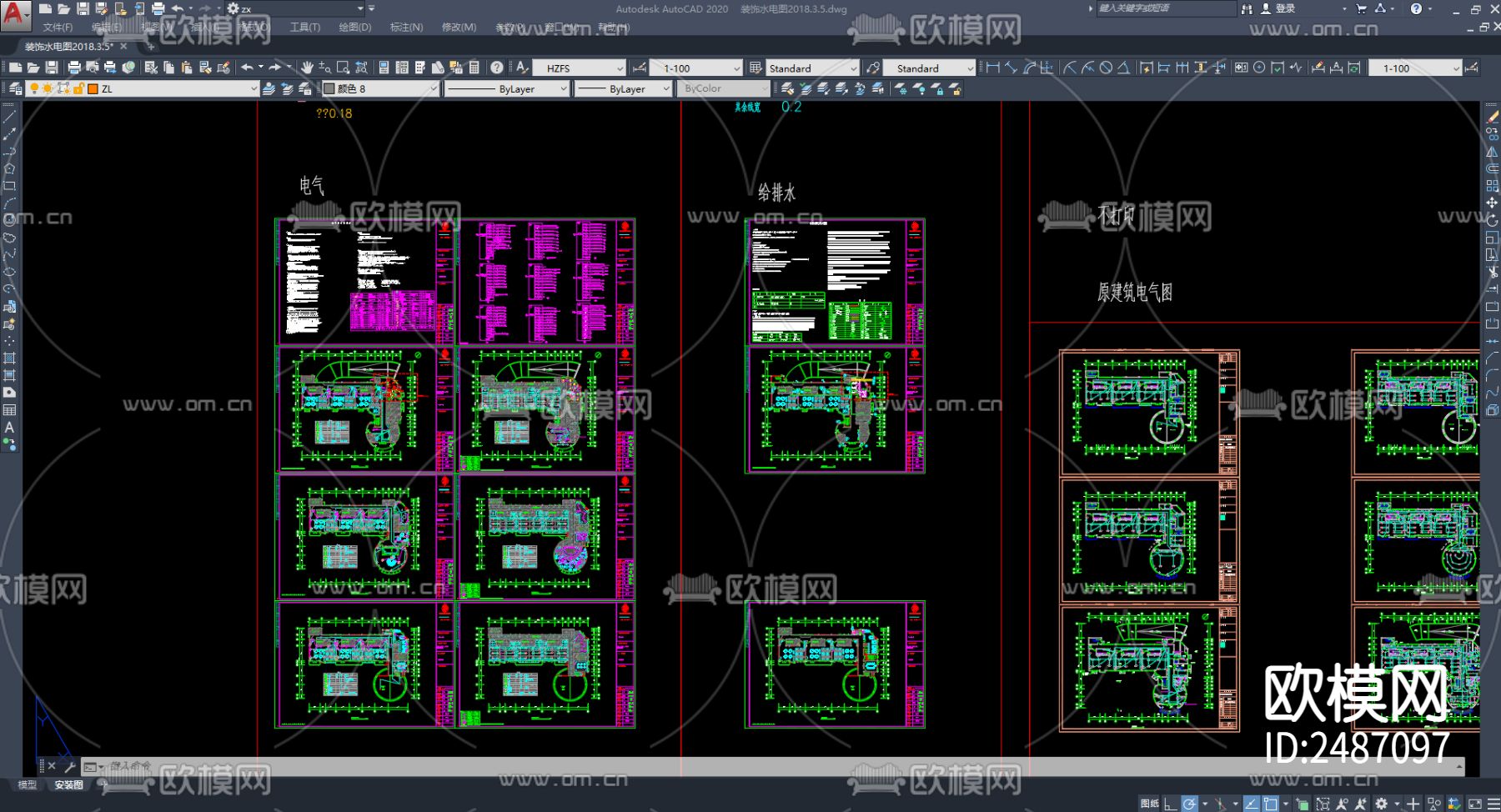Screen dimensions: 1501x812
Task: Click the Undo arrow in standard toolbar
Action: [x=248, y=68]
